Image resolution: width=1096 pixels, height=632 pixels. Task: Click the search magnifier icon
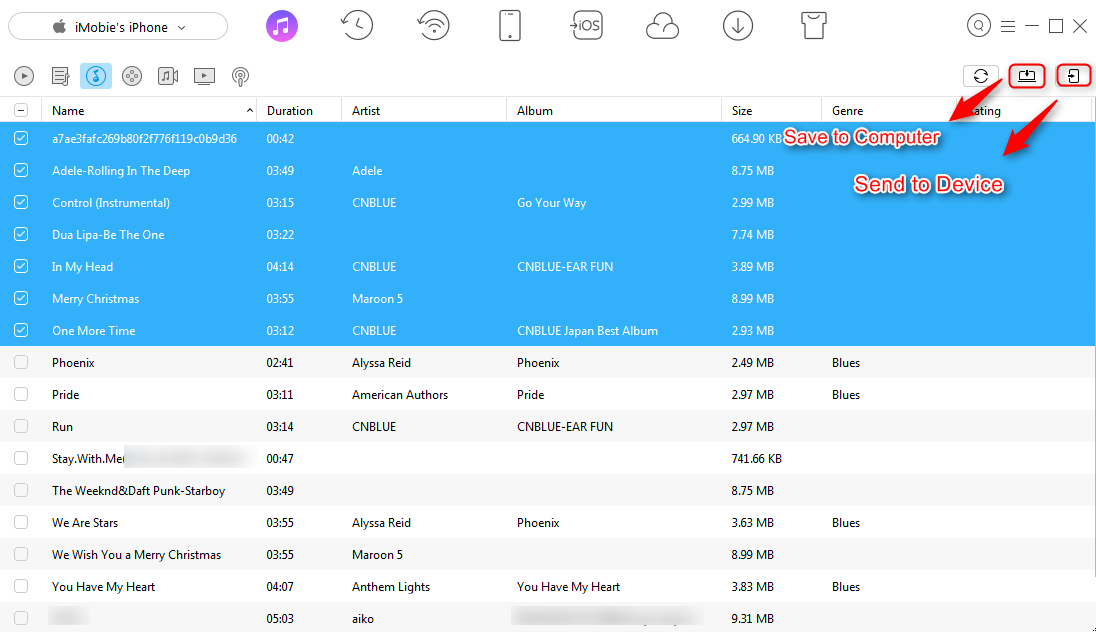(x=979, y=26)
